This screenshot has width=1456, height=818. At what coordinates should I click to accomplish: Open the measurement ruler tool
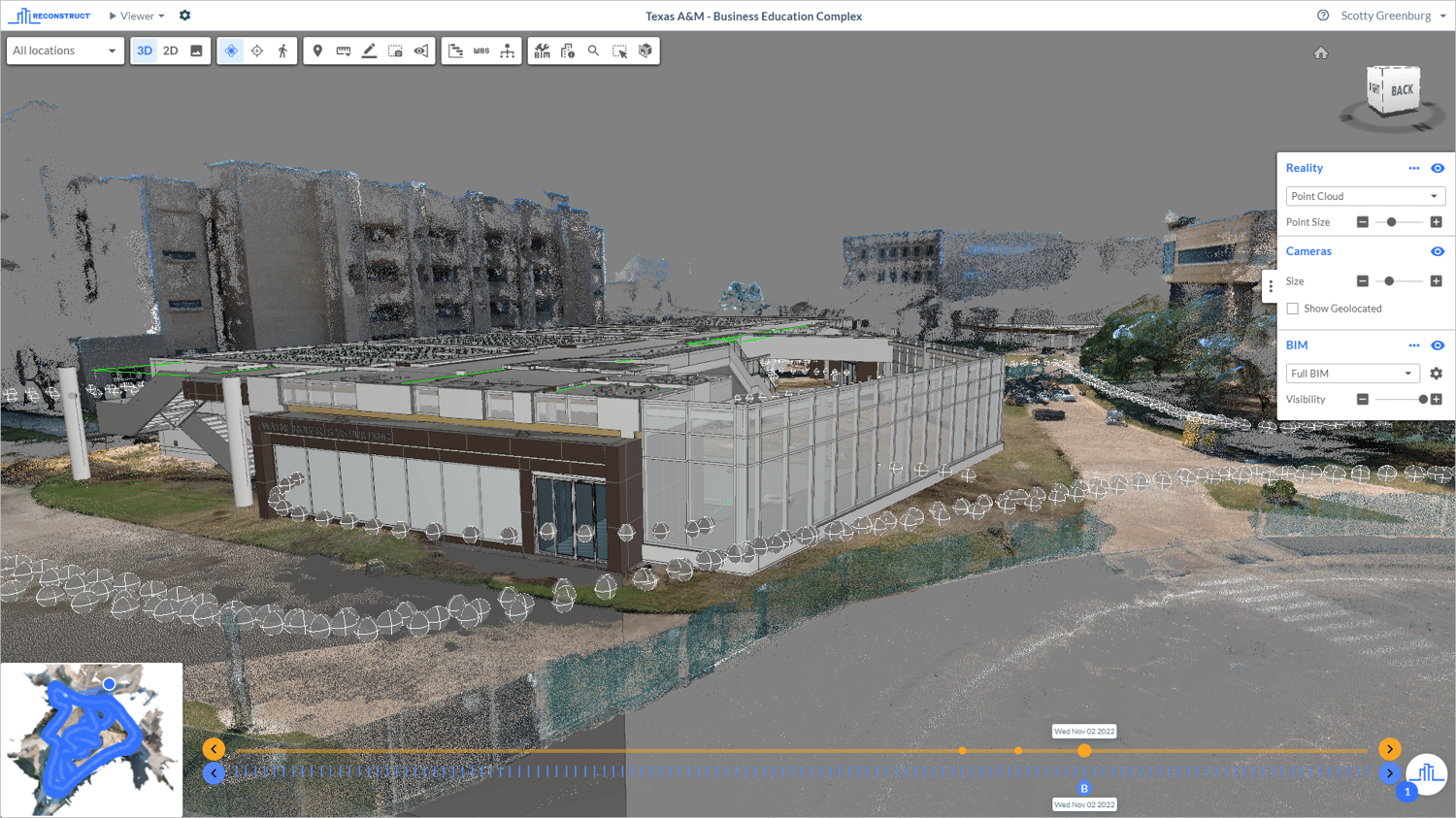point(344,49)
